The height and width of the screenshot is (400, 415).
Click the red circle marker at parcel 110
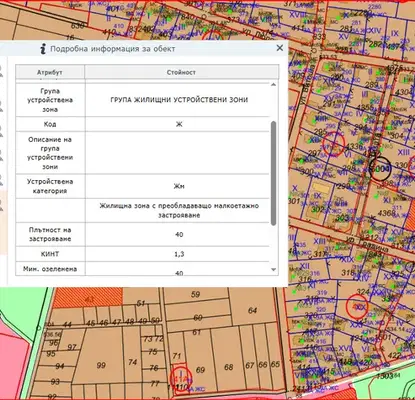181,379
